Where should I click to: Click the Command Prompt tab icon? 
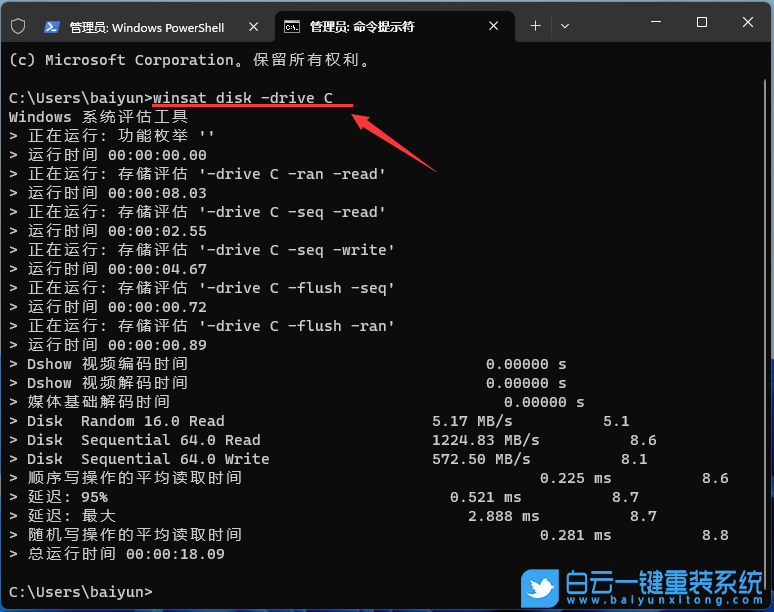point(292,27)
